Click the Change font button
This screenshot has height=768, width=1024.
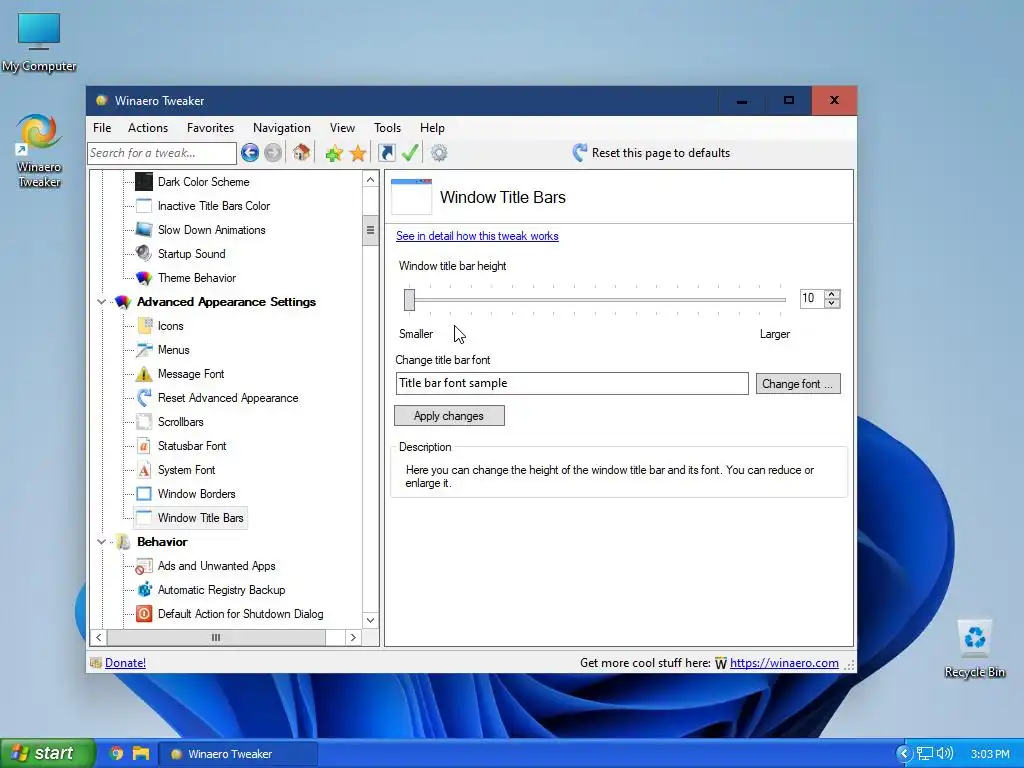[798, 383]
